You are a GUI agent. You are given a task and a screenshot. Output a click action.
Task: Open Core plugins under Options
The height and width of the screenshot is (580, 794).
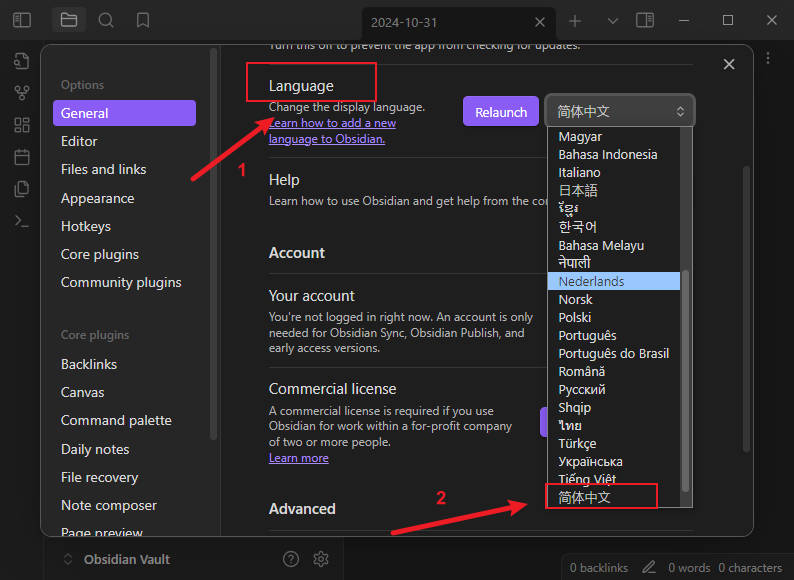[x=124, y=254]
